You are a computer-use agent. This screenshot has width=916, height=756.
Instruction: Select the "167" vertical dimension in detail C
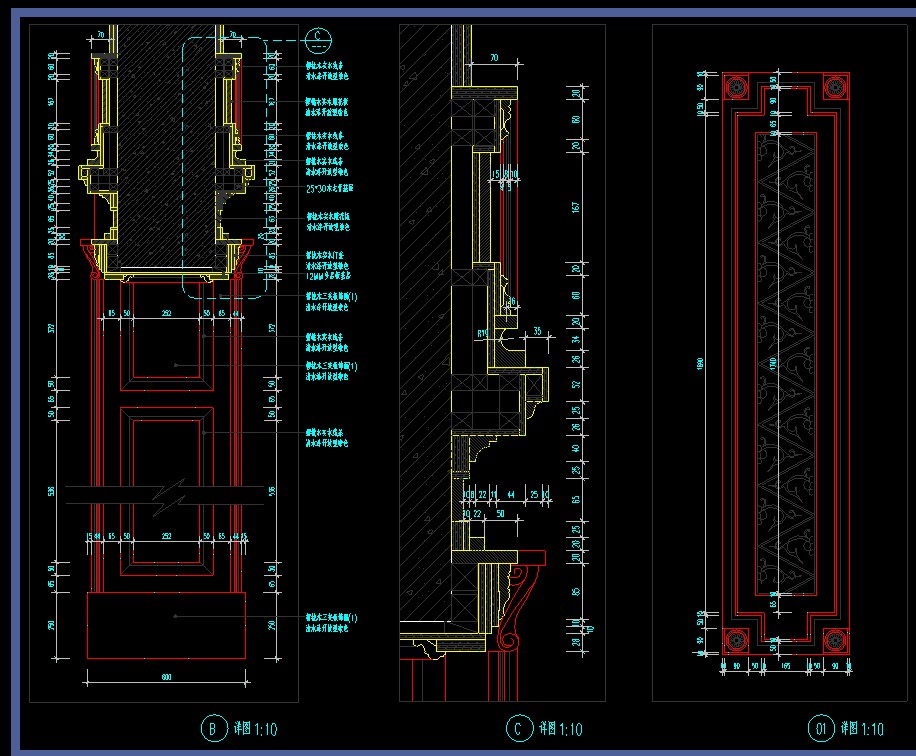click(x=576, y=207)
